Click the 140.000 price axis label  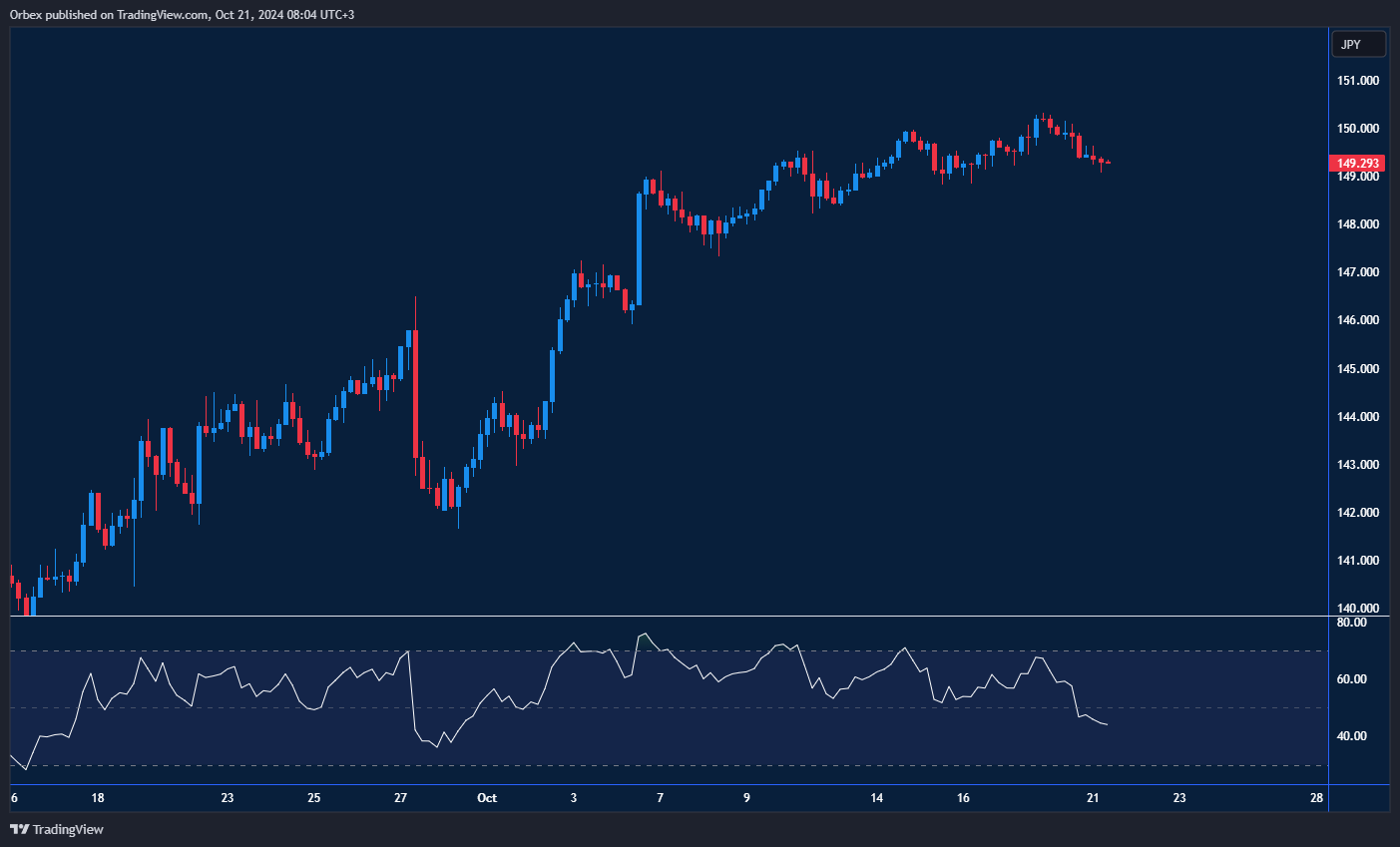1358,609
